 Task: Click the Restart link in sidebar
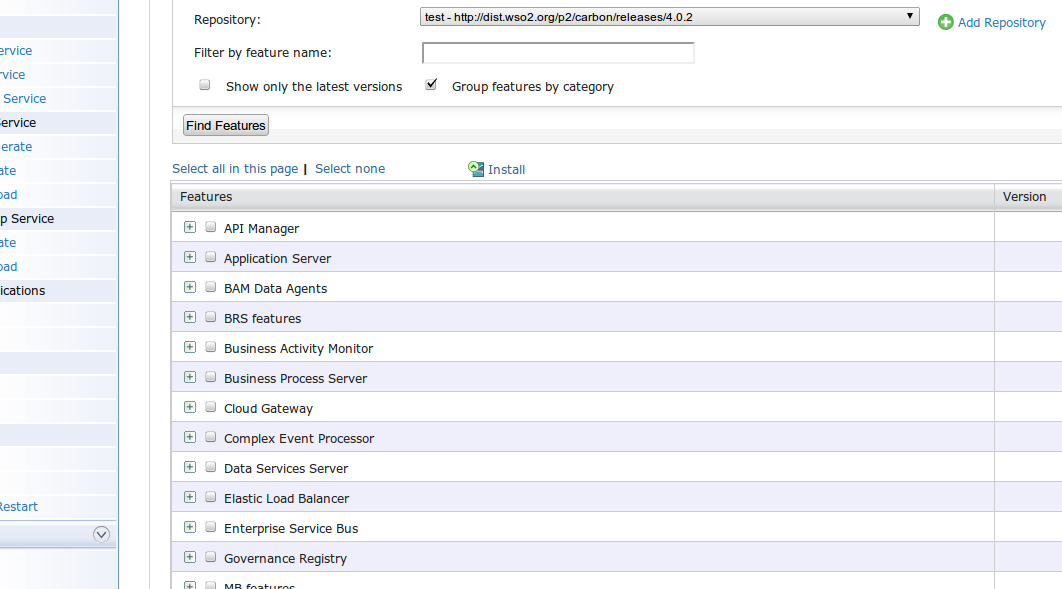point(18,506)
